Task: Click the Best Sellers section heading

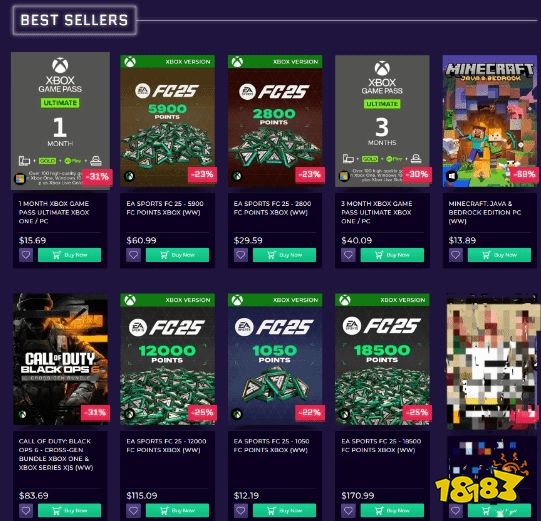Action: click(75, 20)
